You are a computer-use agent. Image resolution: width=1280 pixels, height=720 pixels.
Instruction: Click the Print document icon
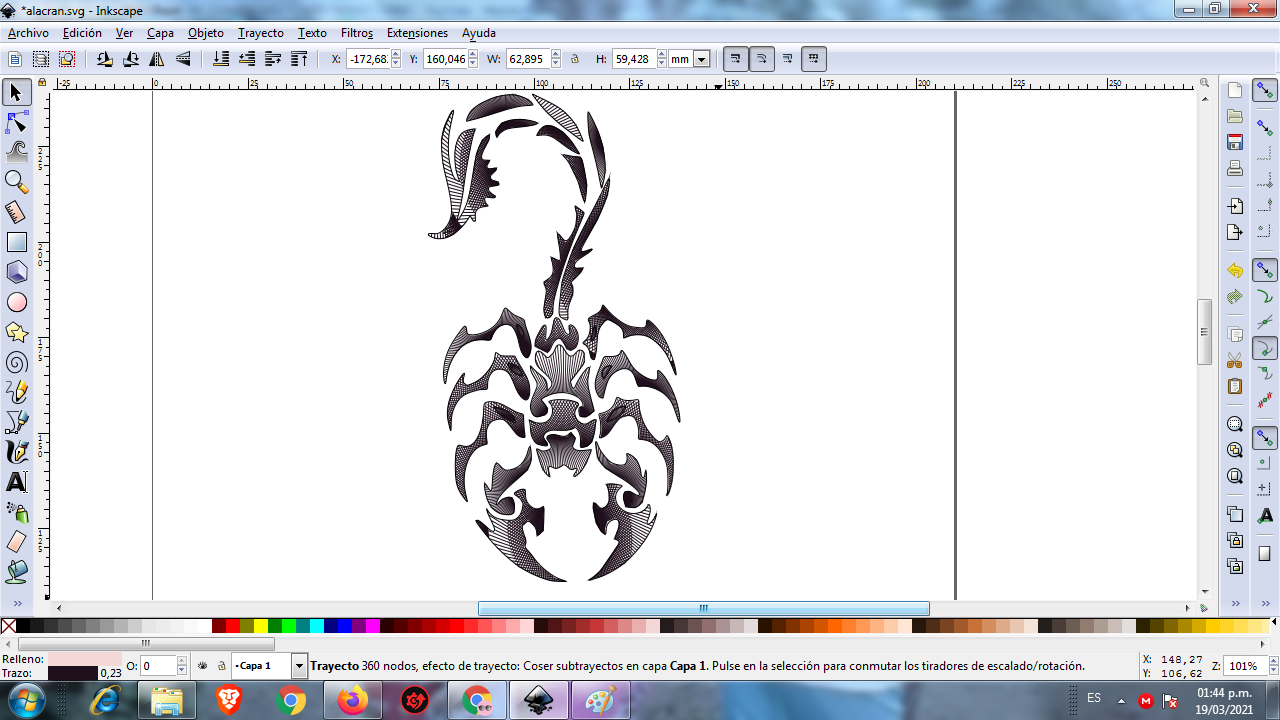tap(1235, 168)
